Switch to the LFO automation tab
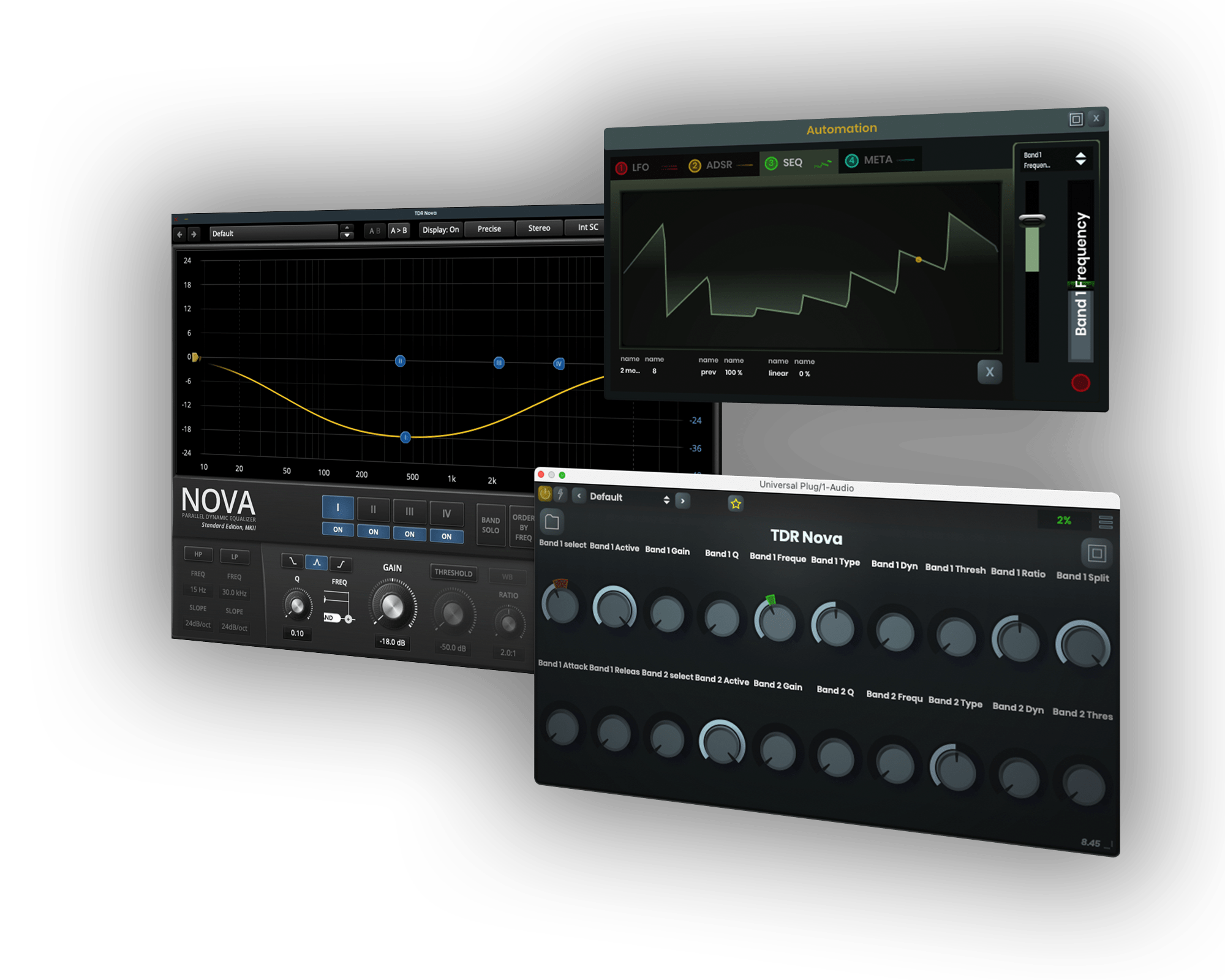1225x980 pixels. point(640,167)
